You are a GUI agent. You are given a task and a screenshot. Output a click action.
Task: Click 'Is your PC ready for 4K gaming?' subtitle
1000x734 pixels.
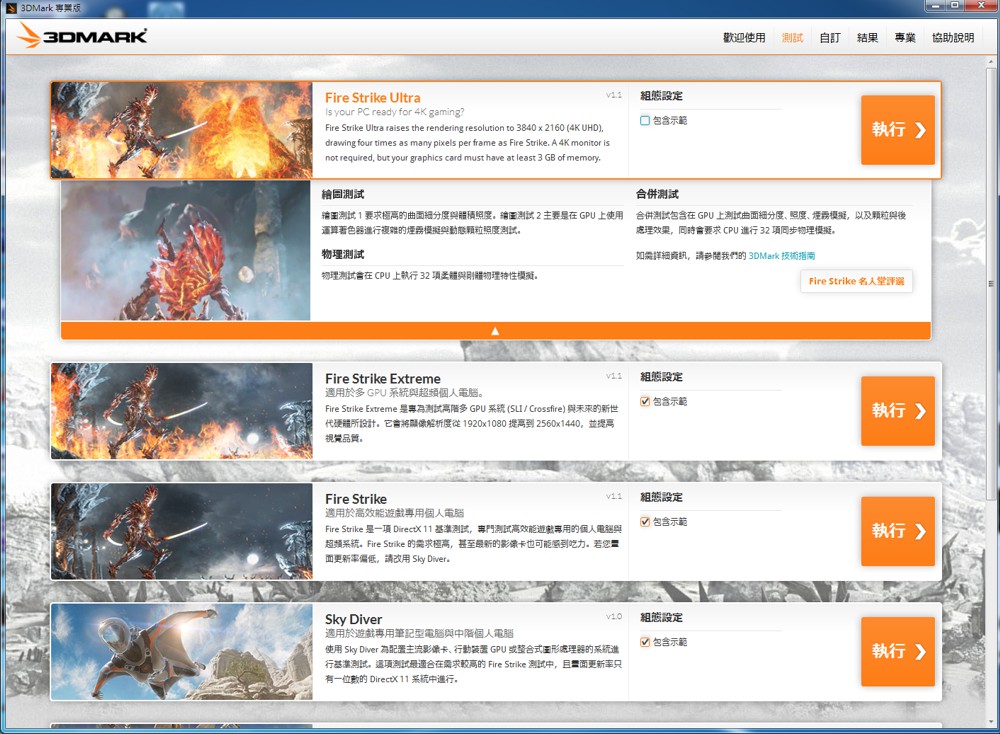click(395, 112)
